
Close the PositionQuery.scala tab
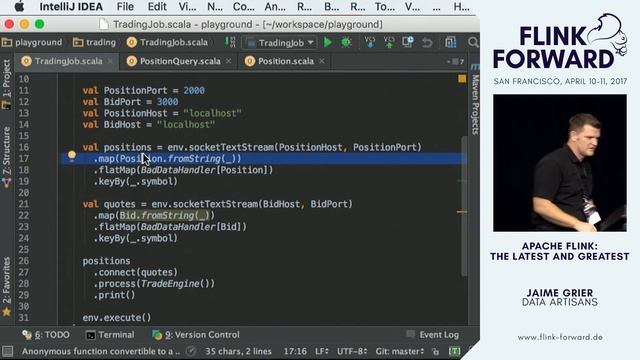pyautogui.click(x=229, y=61)
